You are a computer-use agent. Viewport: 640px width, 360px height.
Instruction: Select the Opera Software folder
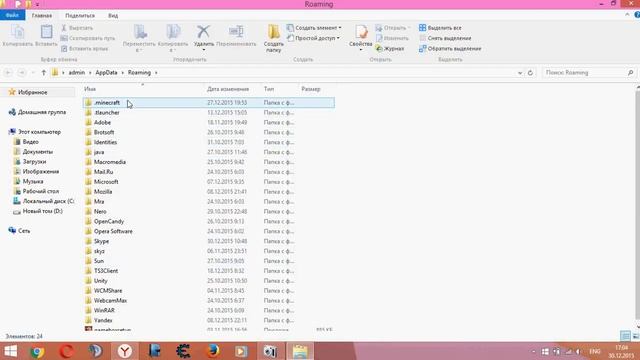pyautogui.click(x=209, y=231)
